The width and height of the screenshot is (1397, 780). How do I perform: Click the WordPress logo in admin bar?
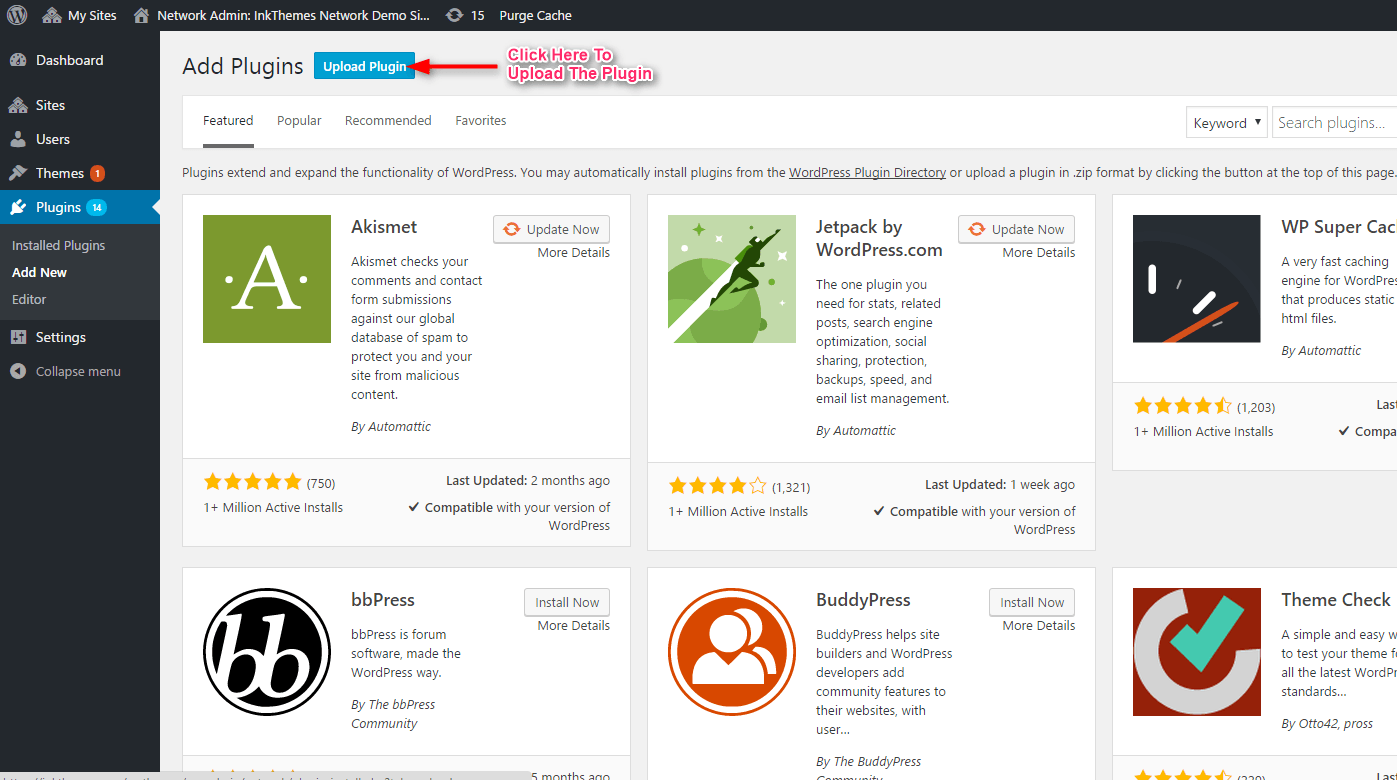pos(17,15)
